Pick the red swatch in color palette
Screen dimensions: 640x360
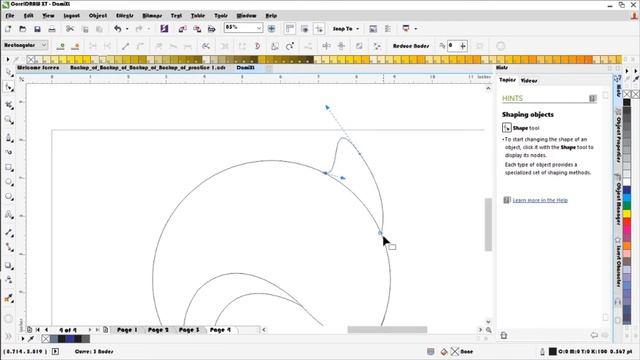click(627, 223)
